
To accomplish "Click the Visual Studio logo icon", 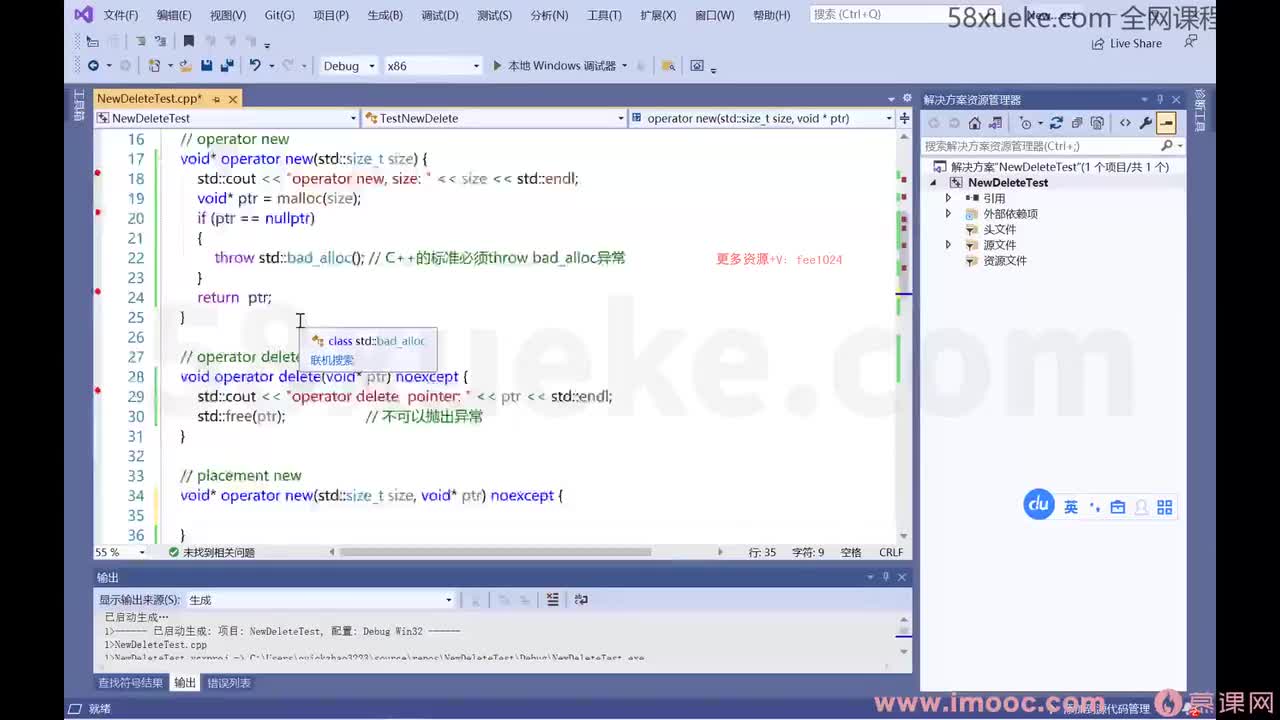I will (x=84, y=15).
